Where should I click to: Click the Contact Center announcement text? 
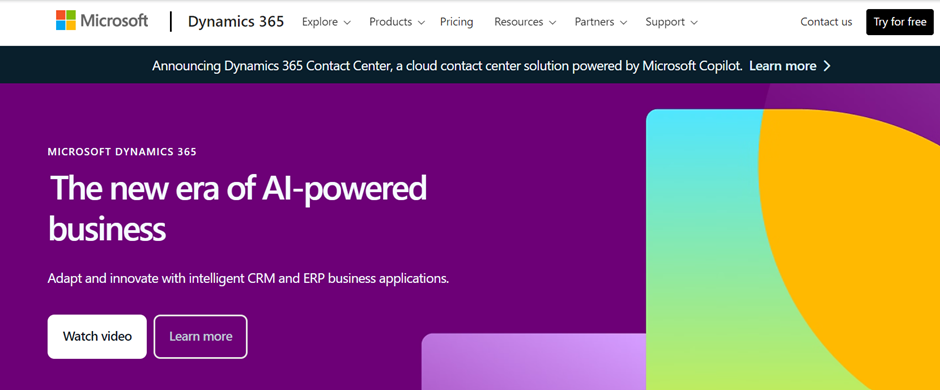[x=447, y=66]
